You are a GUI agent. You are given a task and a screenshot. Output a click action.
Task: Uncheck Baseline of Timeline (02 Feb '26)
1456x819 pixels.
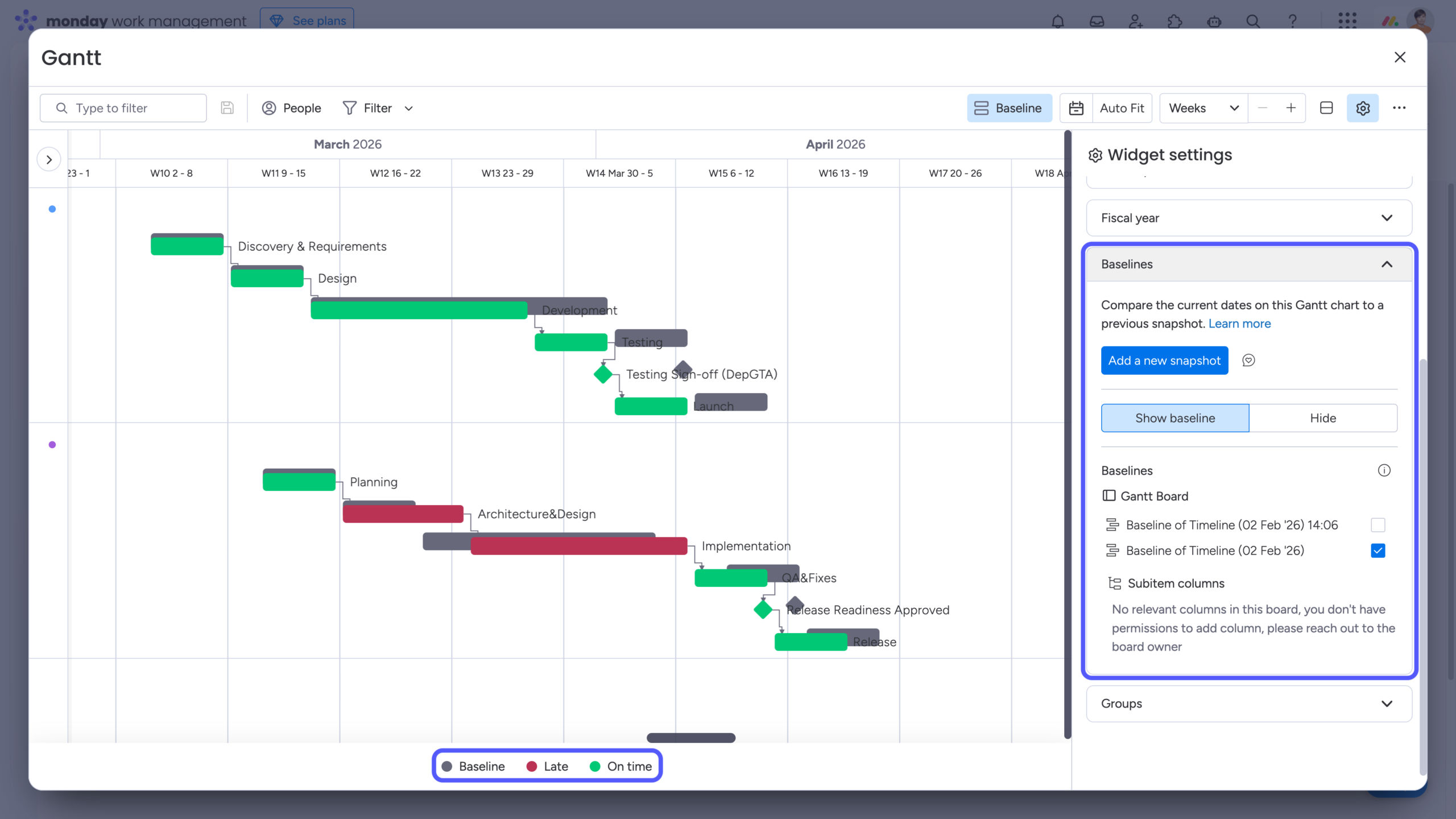tap(1378, 551)
